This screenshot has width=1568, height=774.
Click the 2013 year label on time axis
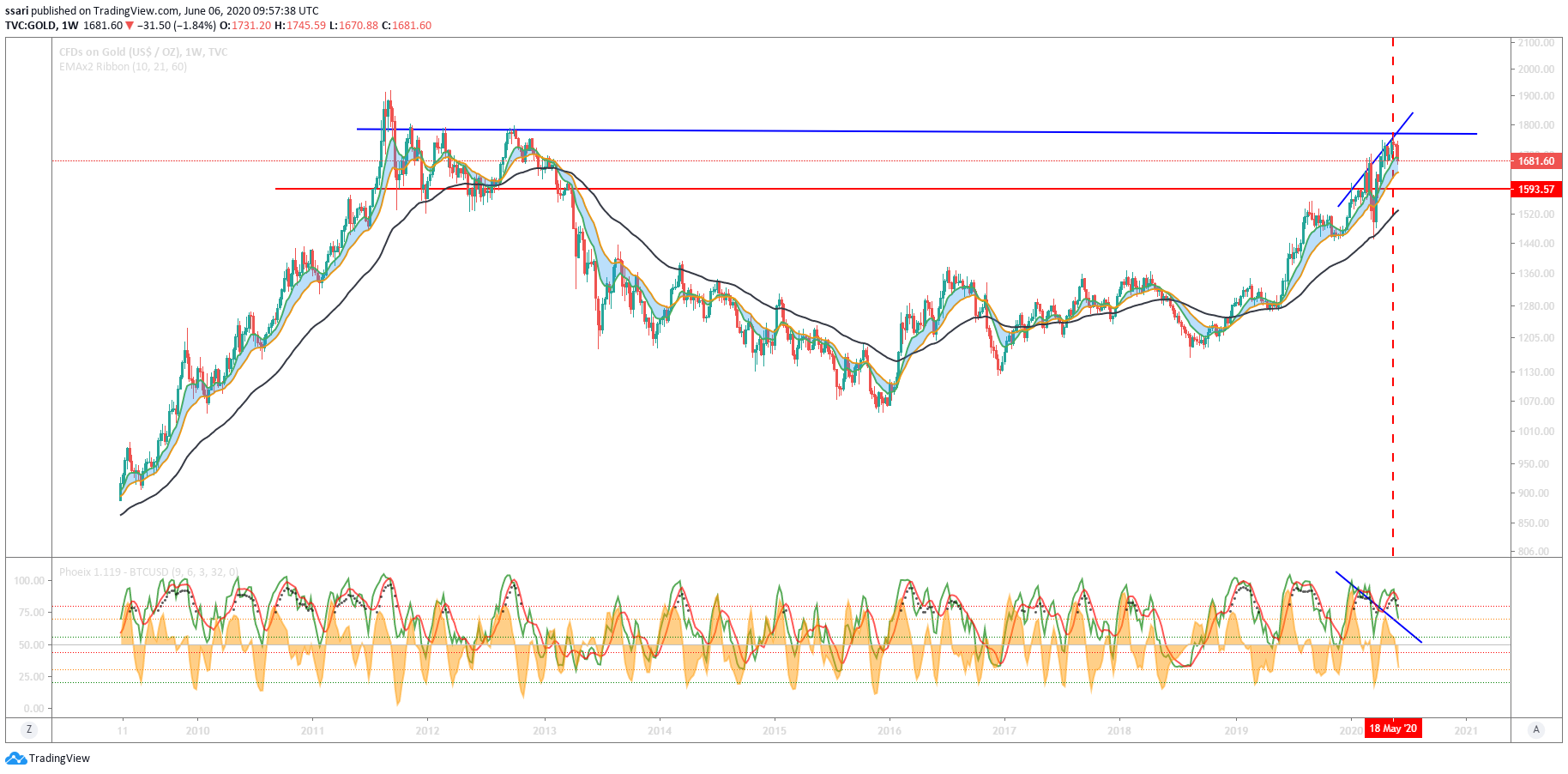pyautogui.click(x=545, y=731)
